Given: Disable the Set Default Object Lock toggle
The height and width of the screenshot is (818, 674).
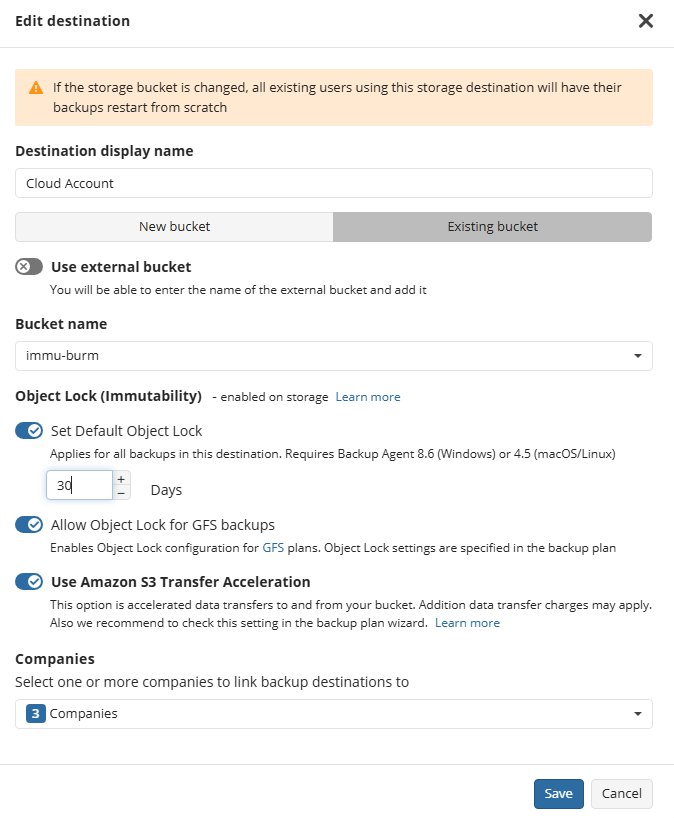Looking at the screenshot, I should tap(29, 431).
